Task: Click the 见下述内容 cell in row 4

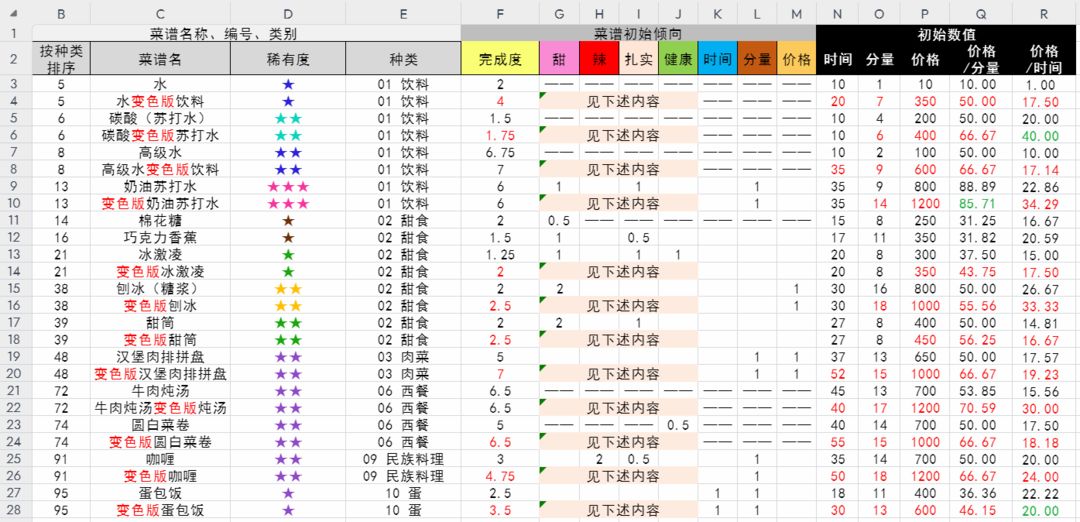Action: (x=619, y=102)
